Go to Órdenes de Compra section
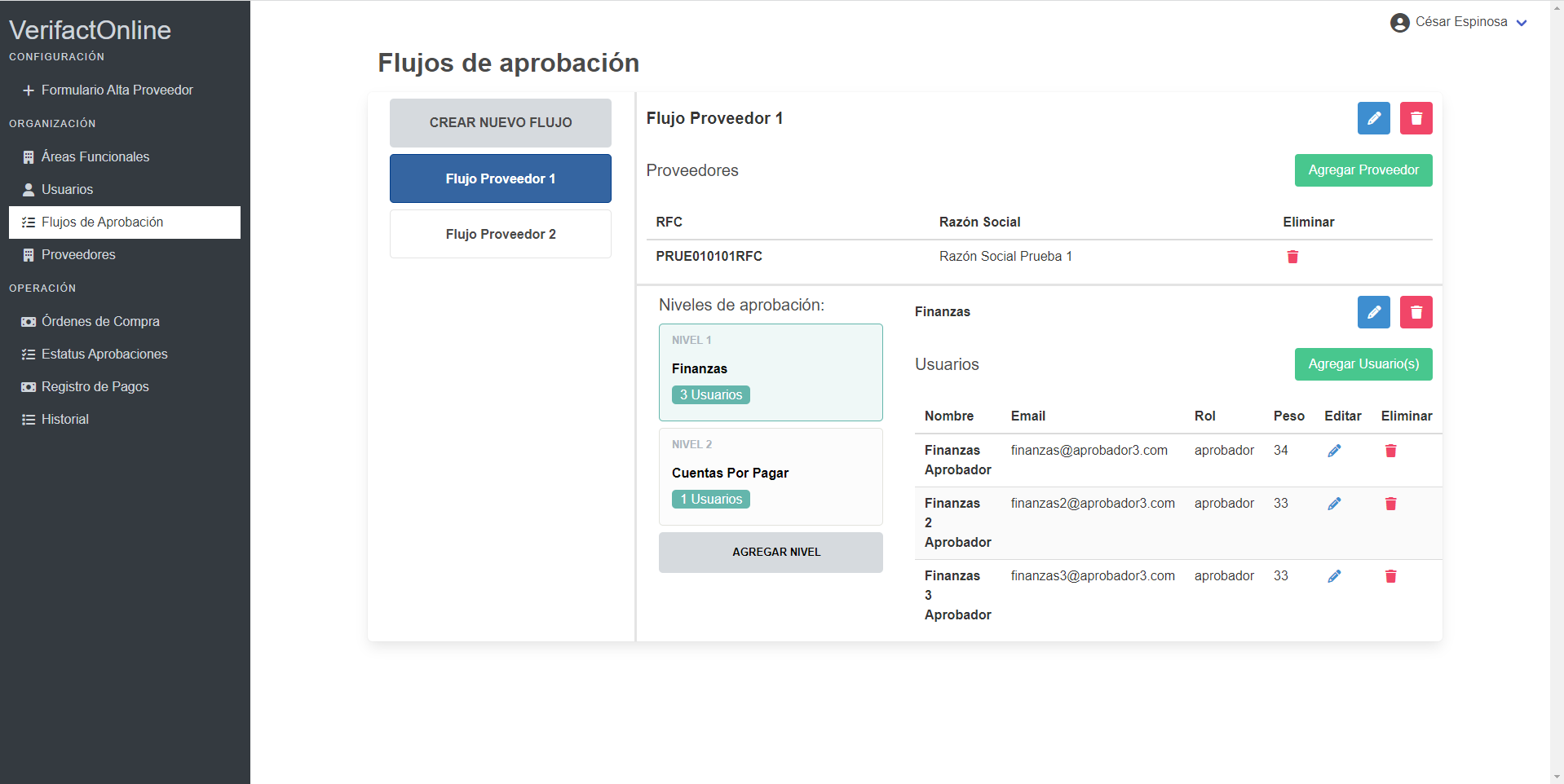The height and width of the screenshot is (784, 1564). (x=100, y=322)
